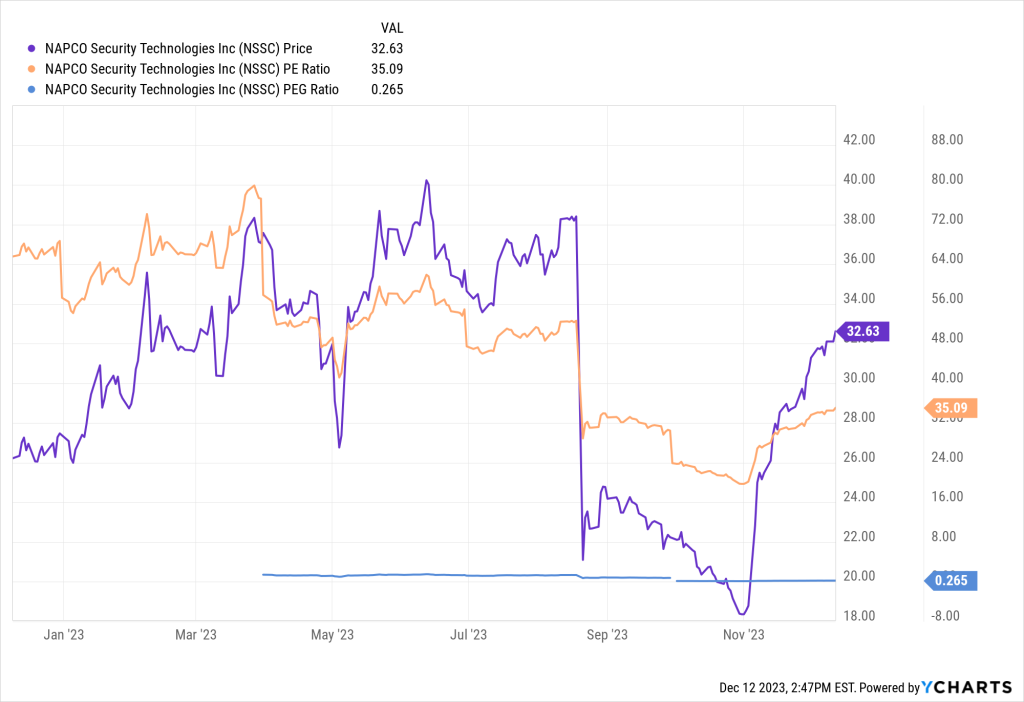The width and height of the screenshot is (1024, 702).
Task: Click the May '23 axis label
Action: tap(333, 635)
